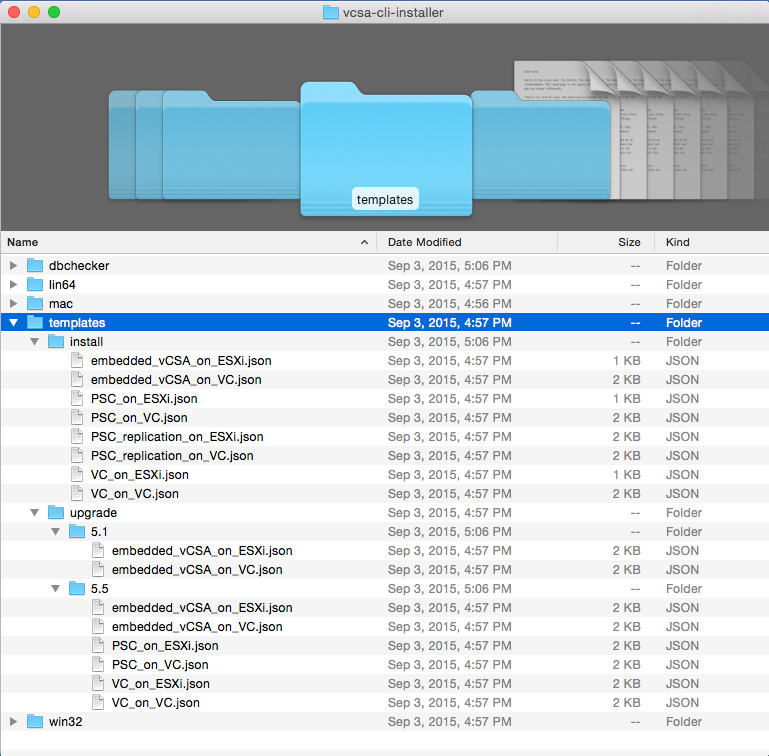The width and height of the screenshot is (769, 756).
Task: Click the dbchecker folder icon
Action: [35, 265]
